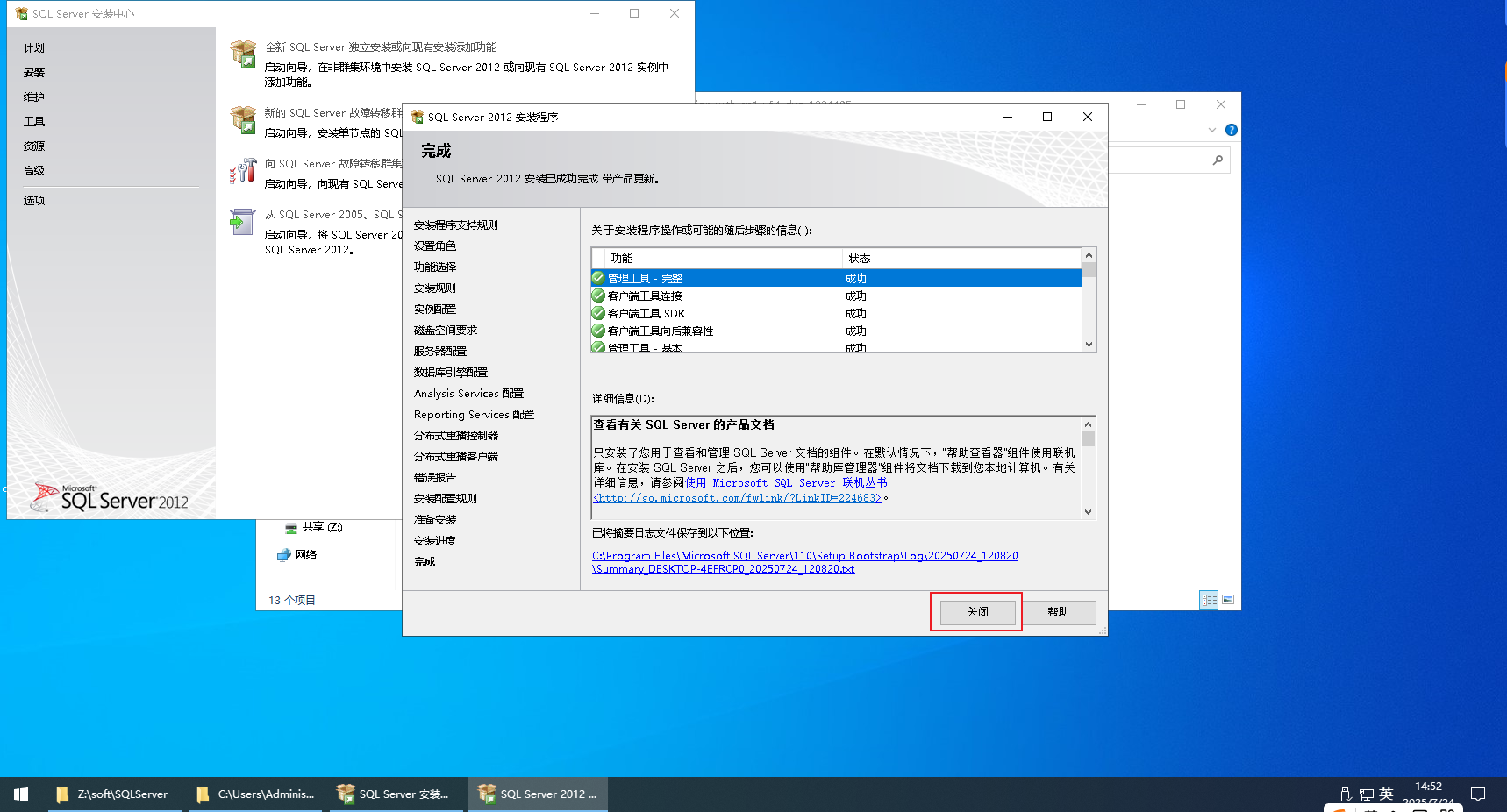The image size is (1507, 812).
Task: Click 全新 SQL Server 独立安装 link text
Action: (x=381, y=47)
